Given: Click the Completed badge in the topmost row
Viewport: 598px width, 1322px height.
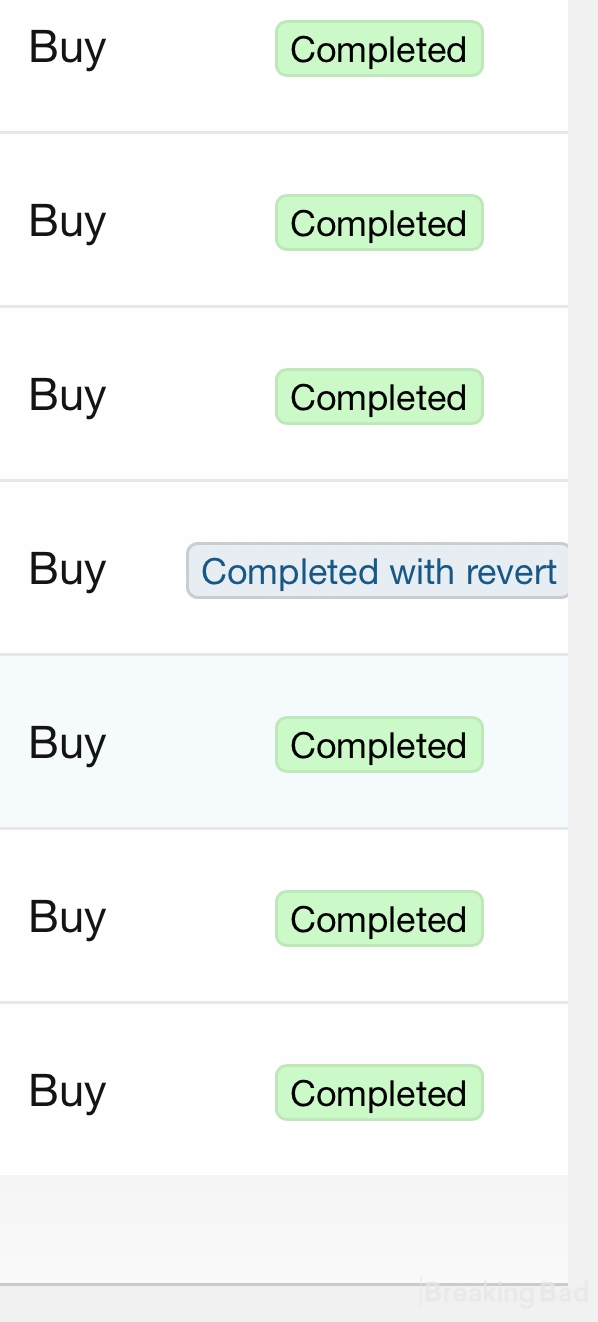Looking at the screenshot, I should point(379,49).
